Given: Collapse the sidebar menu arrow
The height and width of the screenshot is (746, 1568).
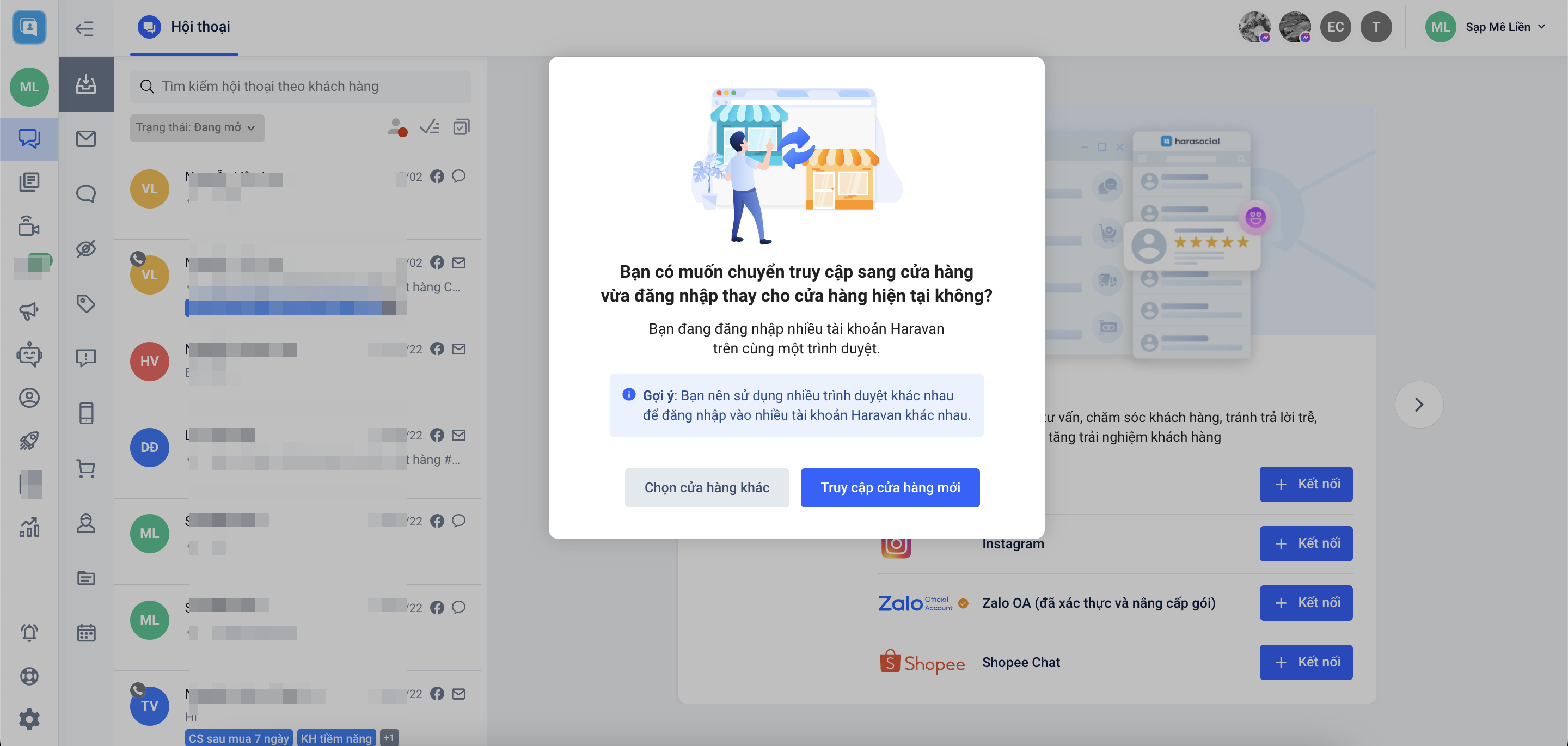Looking at the screenshot, I should click(x=84, y=28).
